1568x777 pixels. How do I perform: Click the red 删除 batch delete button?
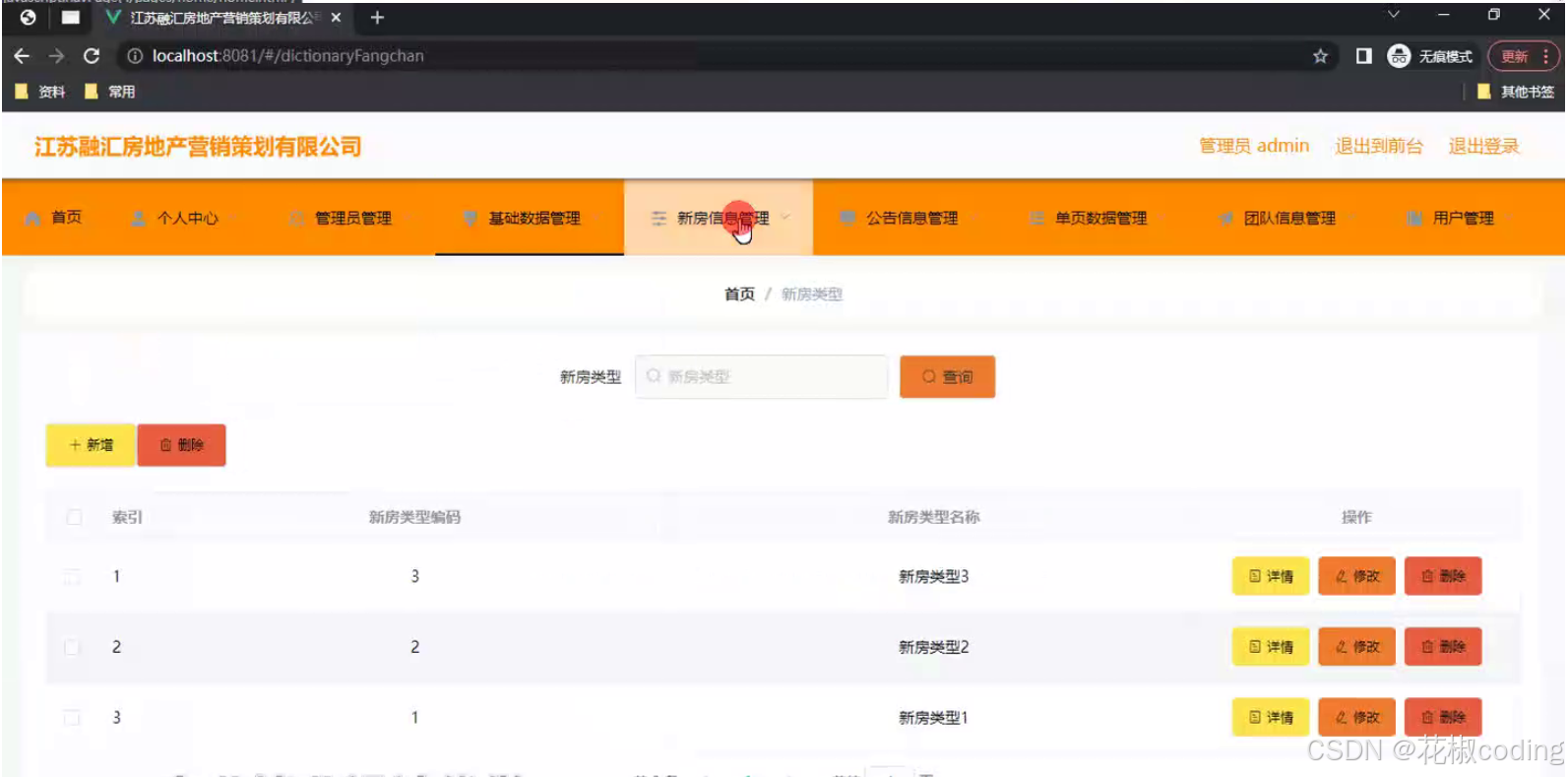pyautogui.click(x=182, y=445)
